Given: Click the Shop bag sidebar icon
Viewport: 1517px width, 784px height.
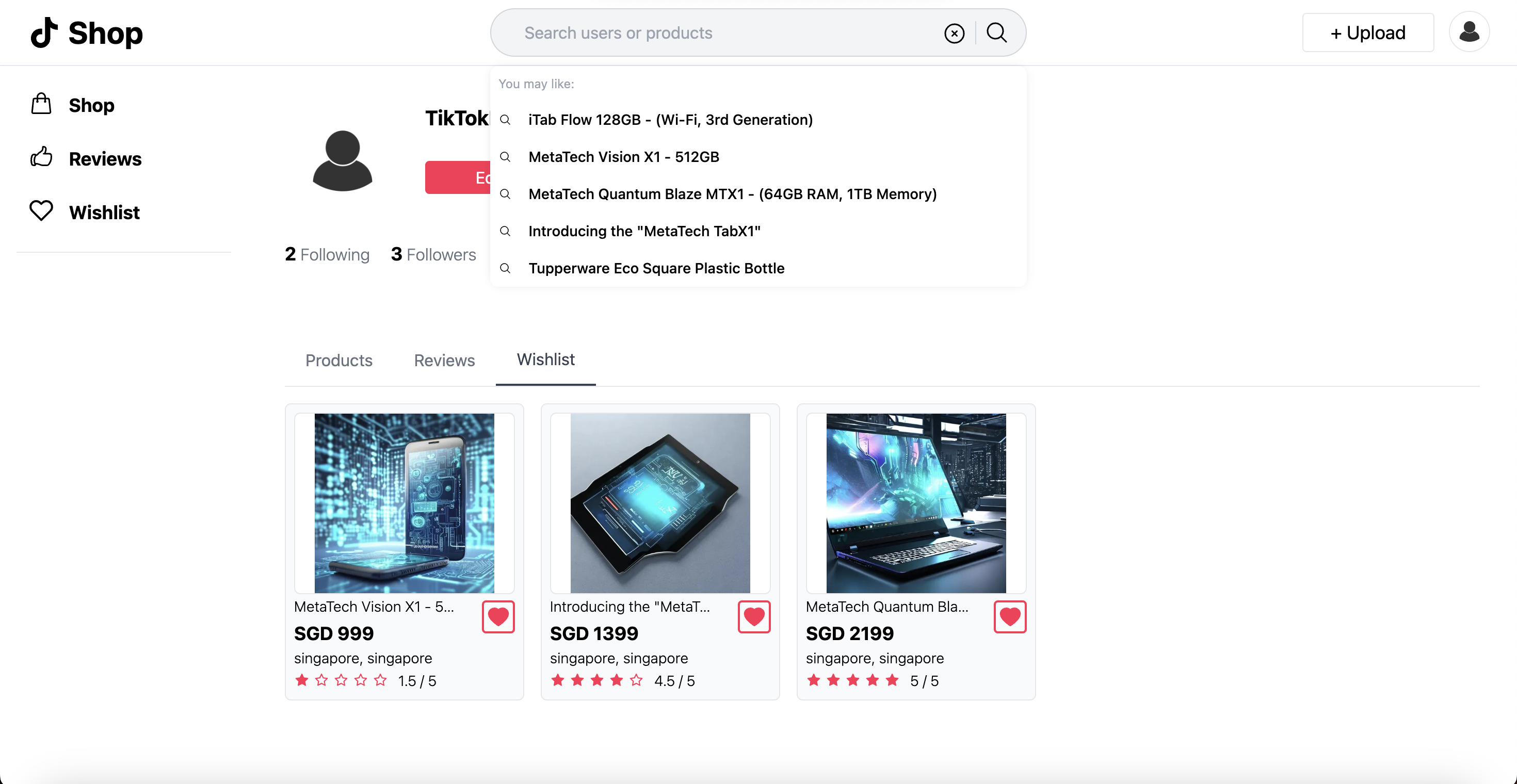Looking at the screenshot, I should click(x=41, y=104).
